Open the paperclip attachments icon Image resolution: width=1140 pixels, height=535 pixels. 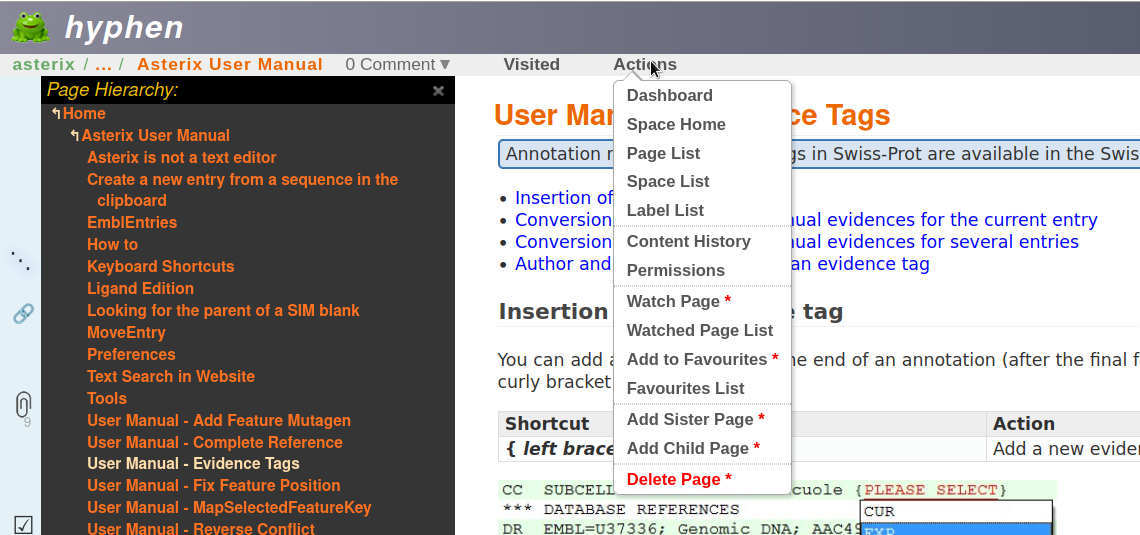(23, 405)
